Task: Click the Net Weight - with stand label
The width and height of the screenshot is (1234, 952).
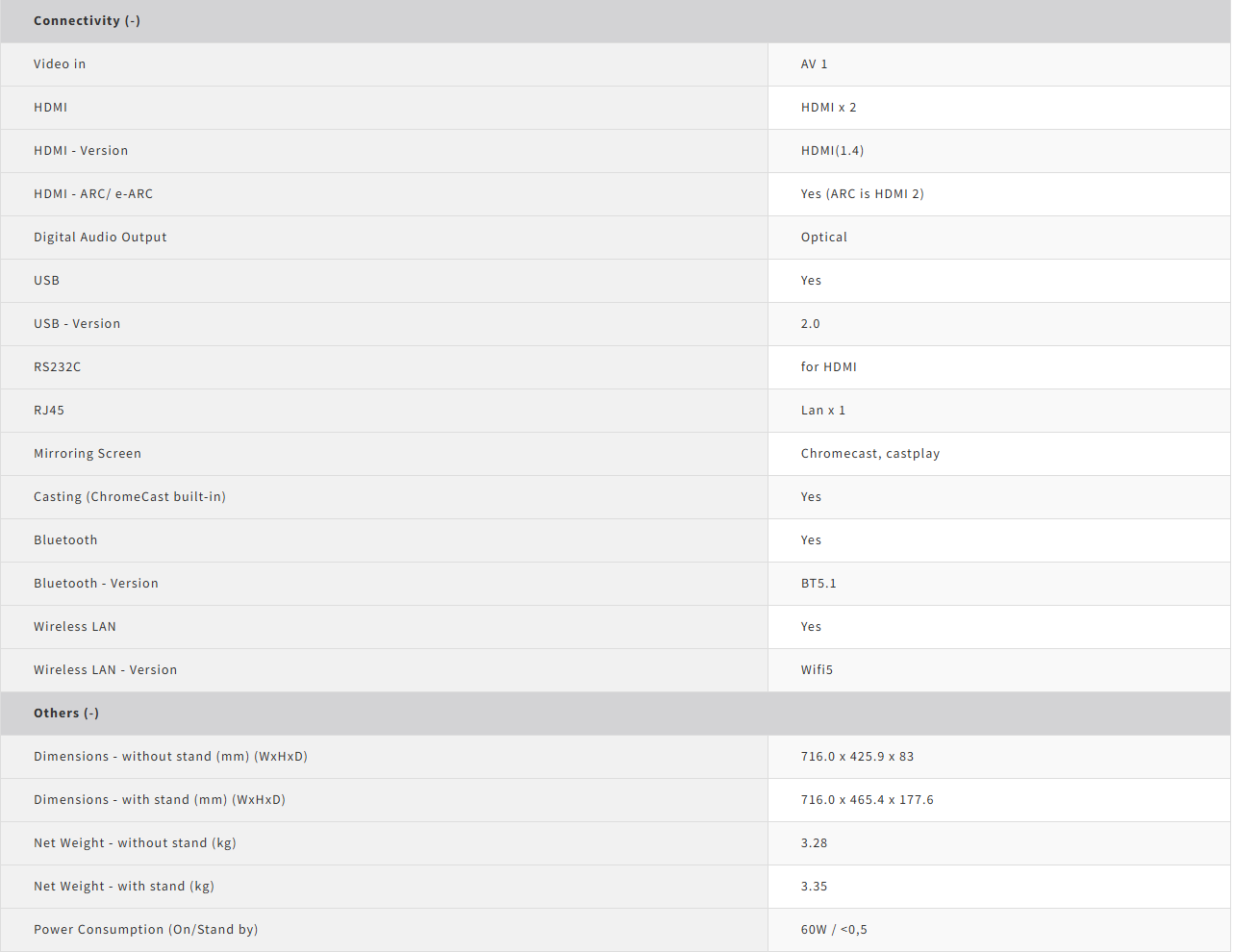Action: (123, 887)
